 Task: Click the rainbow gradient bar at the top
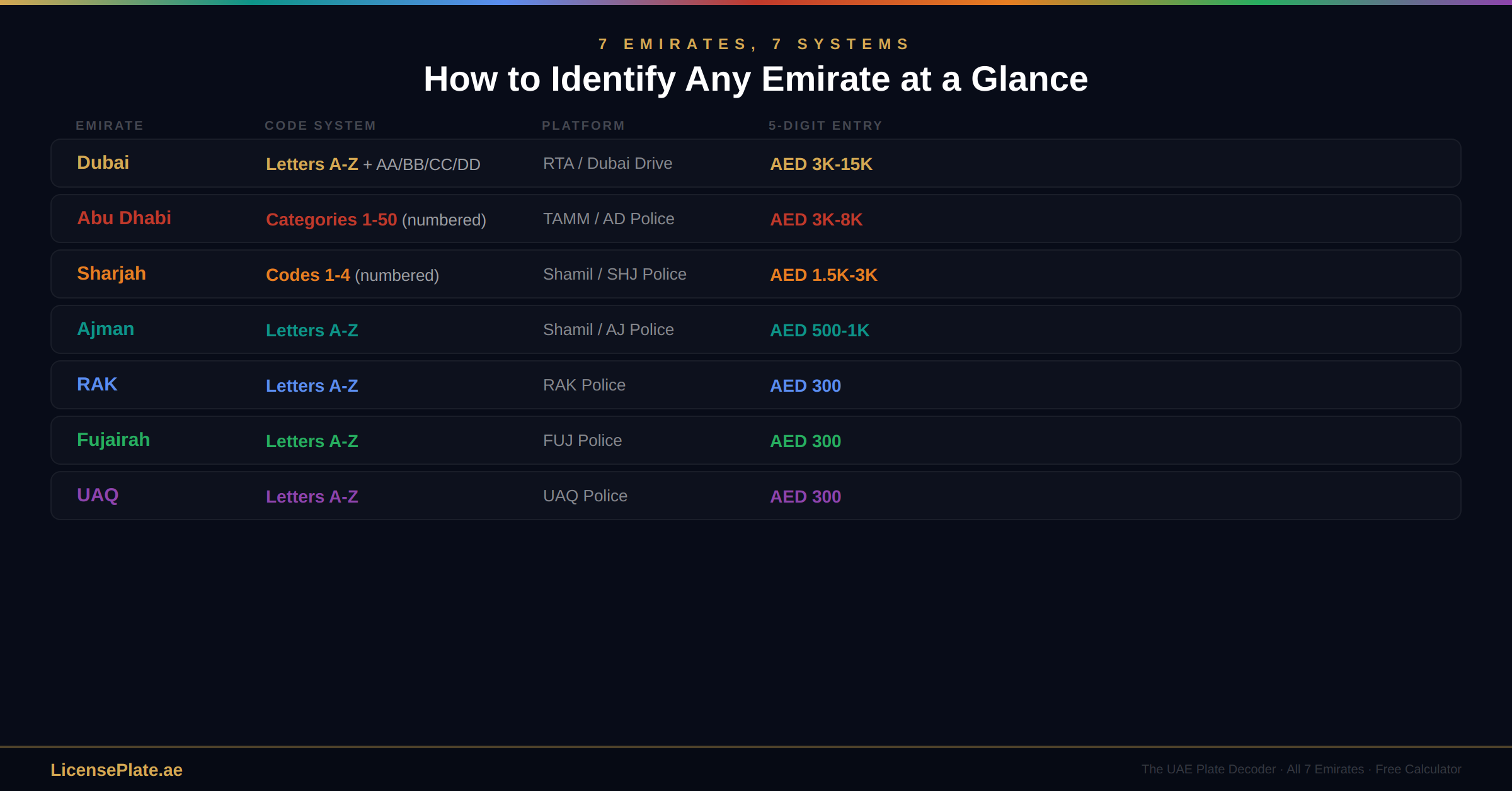(756, 3)
